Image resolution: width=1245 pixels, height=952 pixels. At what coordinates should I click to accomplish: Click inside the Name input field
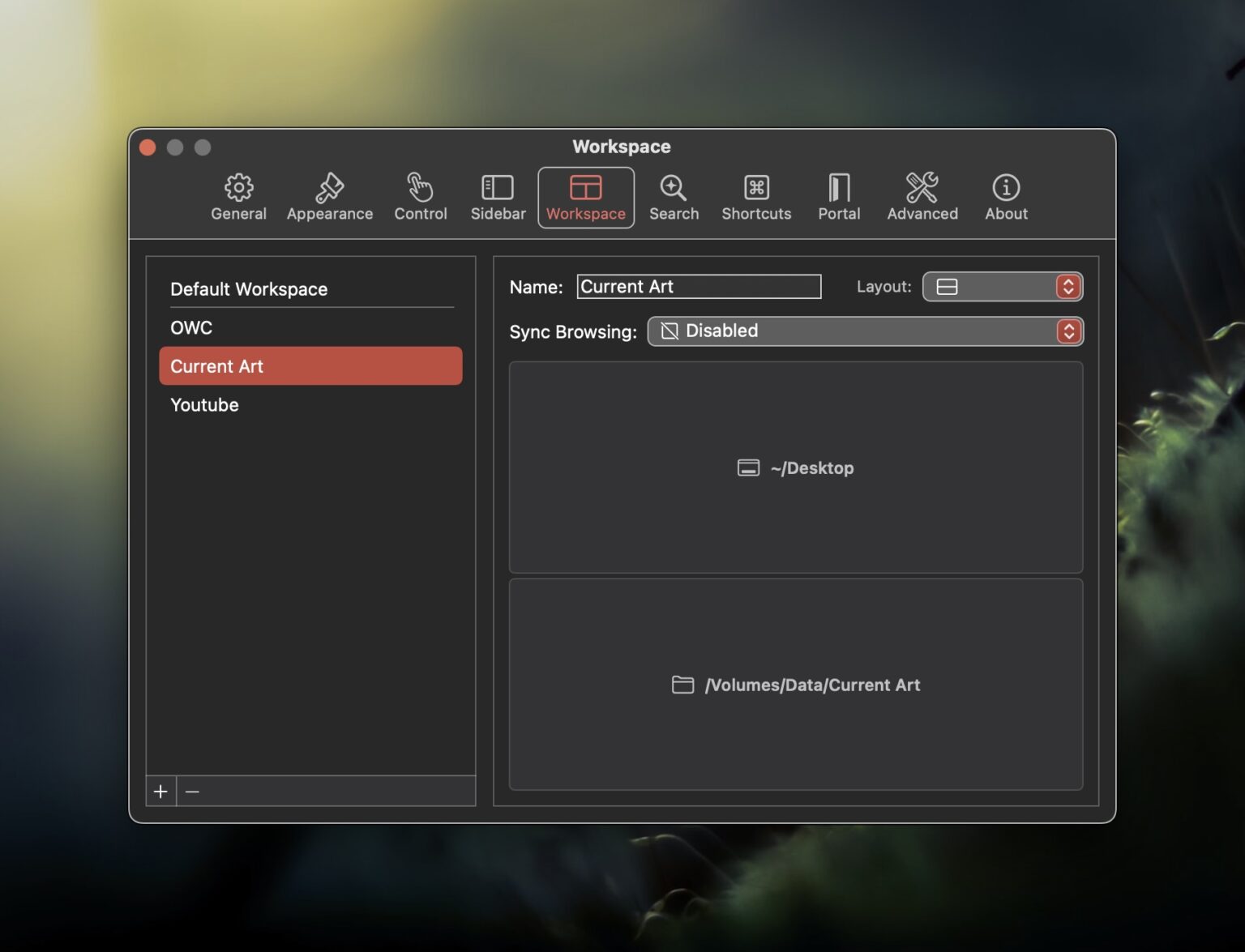[x=698, y=286]
